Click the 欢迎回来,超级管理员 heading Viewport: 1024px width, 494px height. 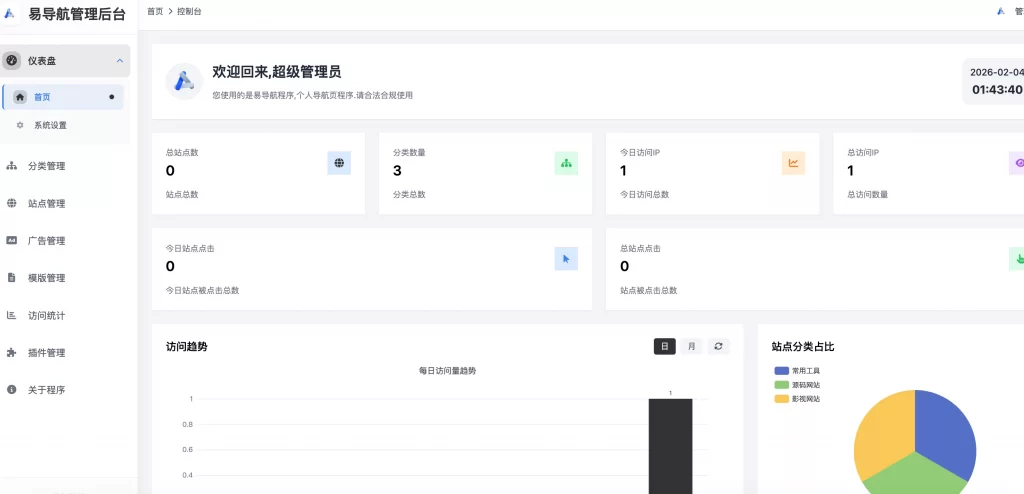(276, 73)
